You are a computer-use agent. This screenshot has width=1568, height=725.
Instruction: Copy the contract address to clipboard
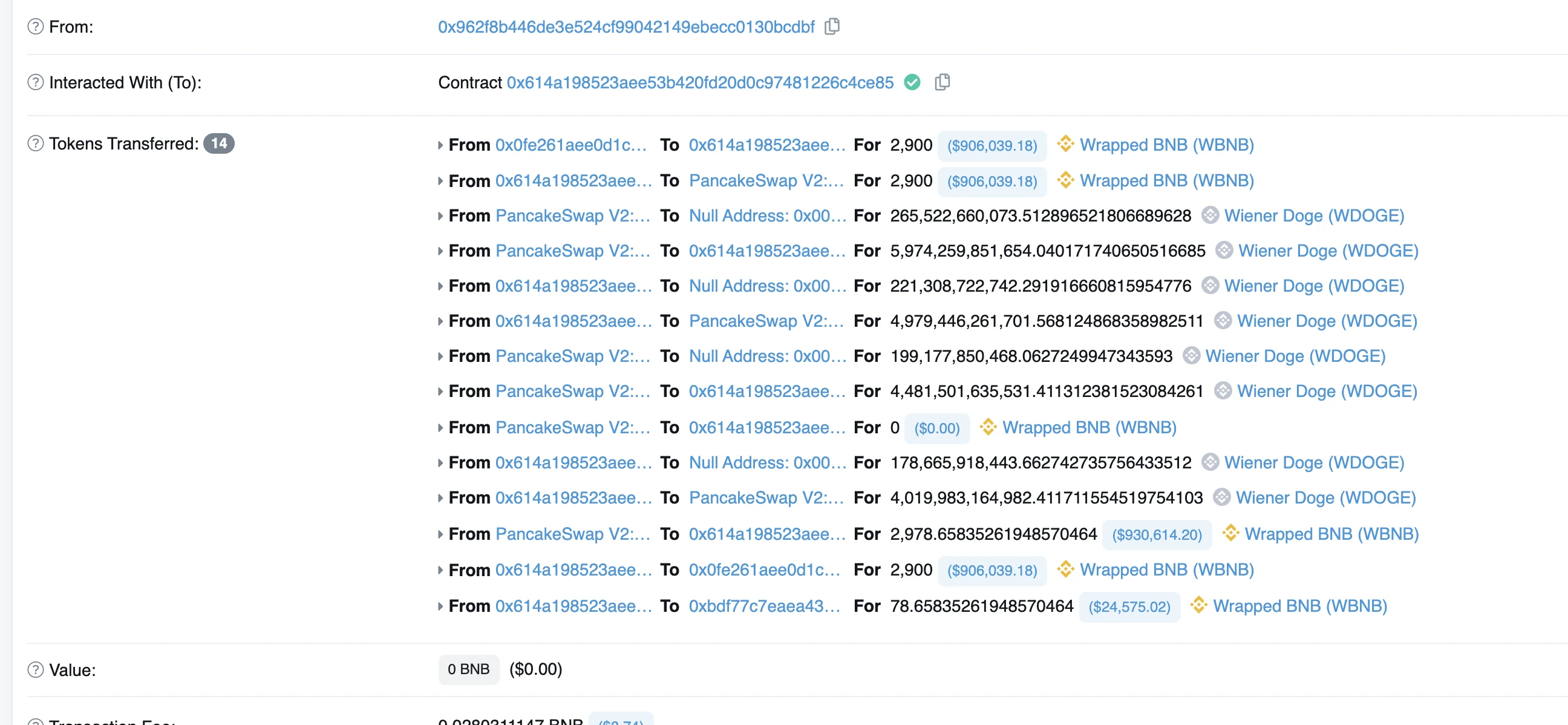[942, 82]
